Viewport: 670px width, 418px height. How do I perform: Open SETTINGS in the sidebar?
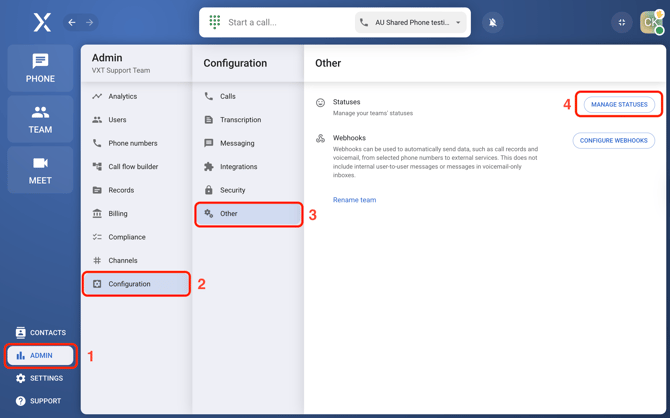(x=39, y=378)
